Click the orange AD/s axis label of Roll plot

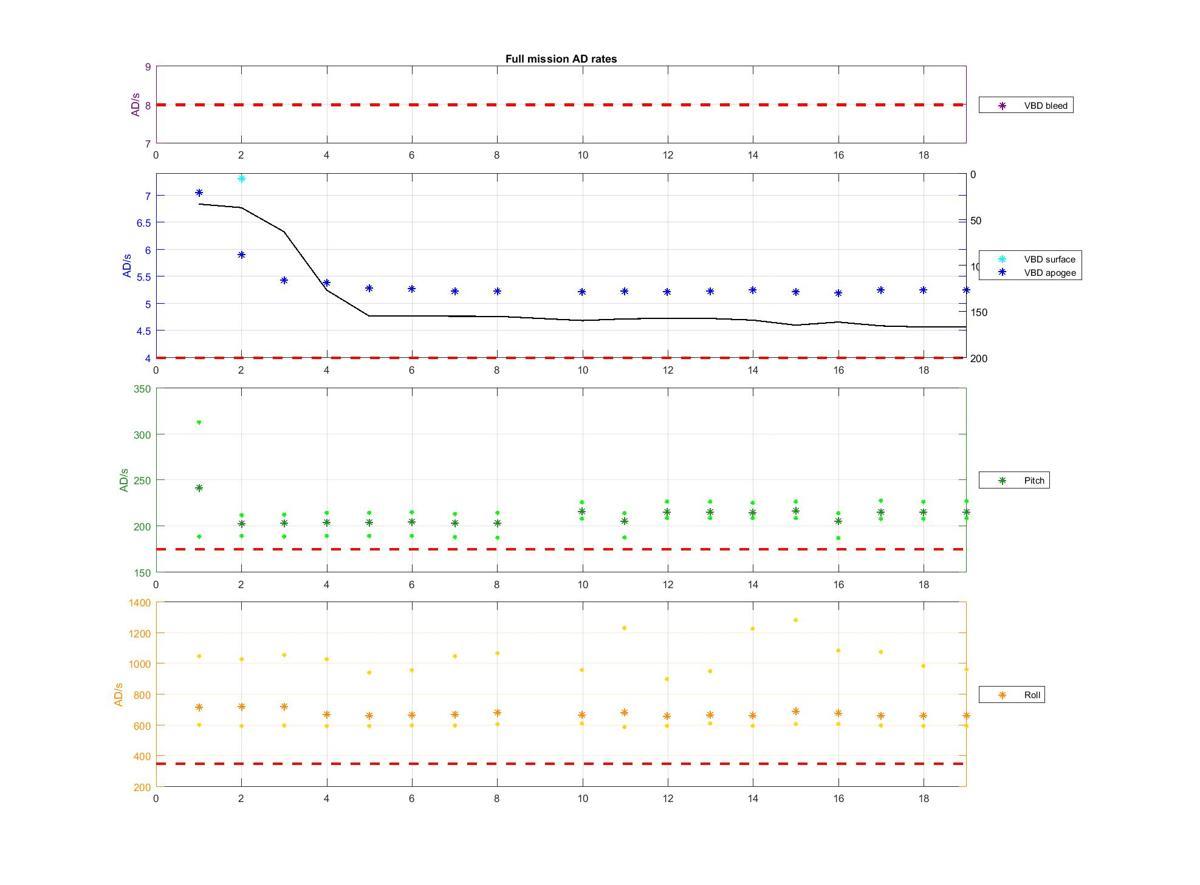point(119,694)
